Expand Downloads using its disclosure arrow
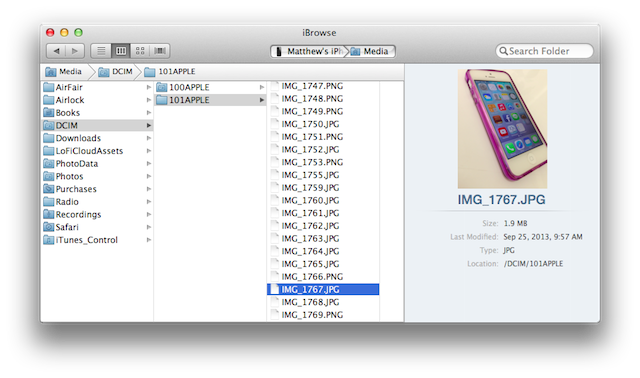Screen dimensions: 640x378 (149, 138)
